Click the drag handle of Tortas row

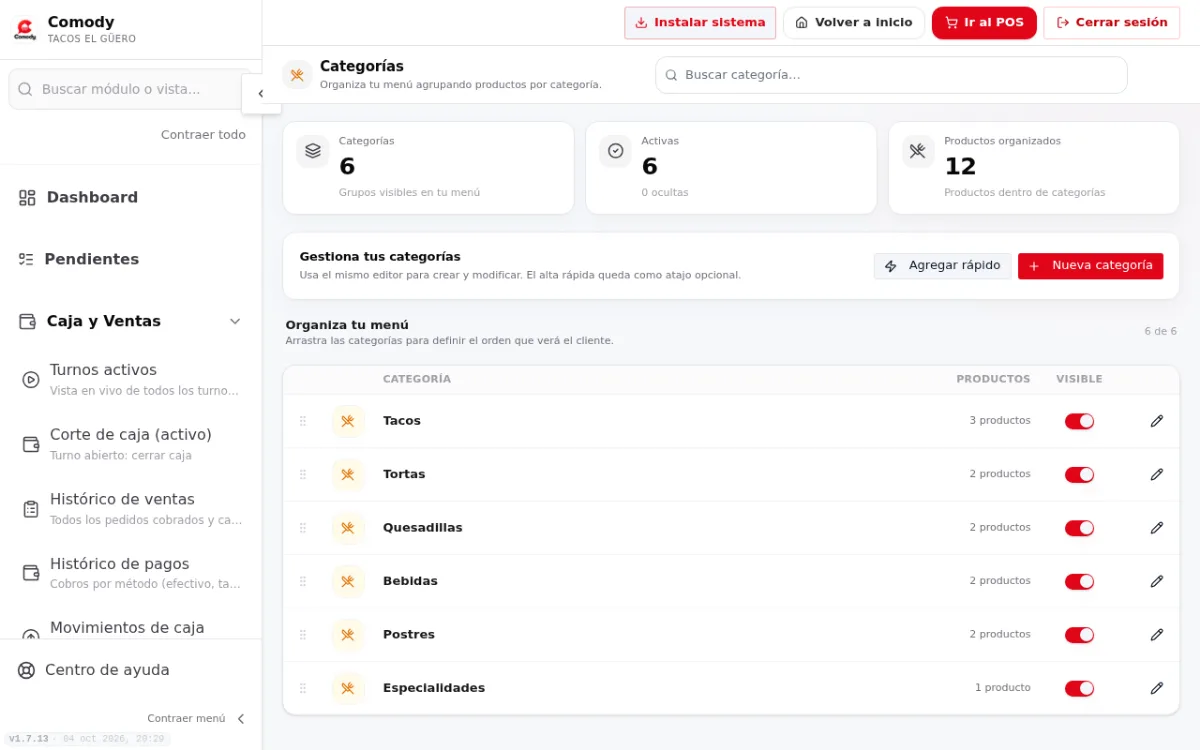303,474
